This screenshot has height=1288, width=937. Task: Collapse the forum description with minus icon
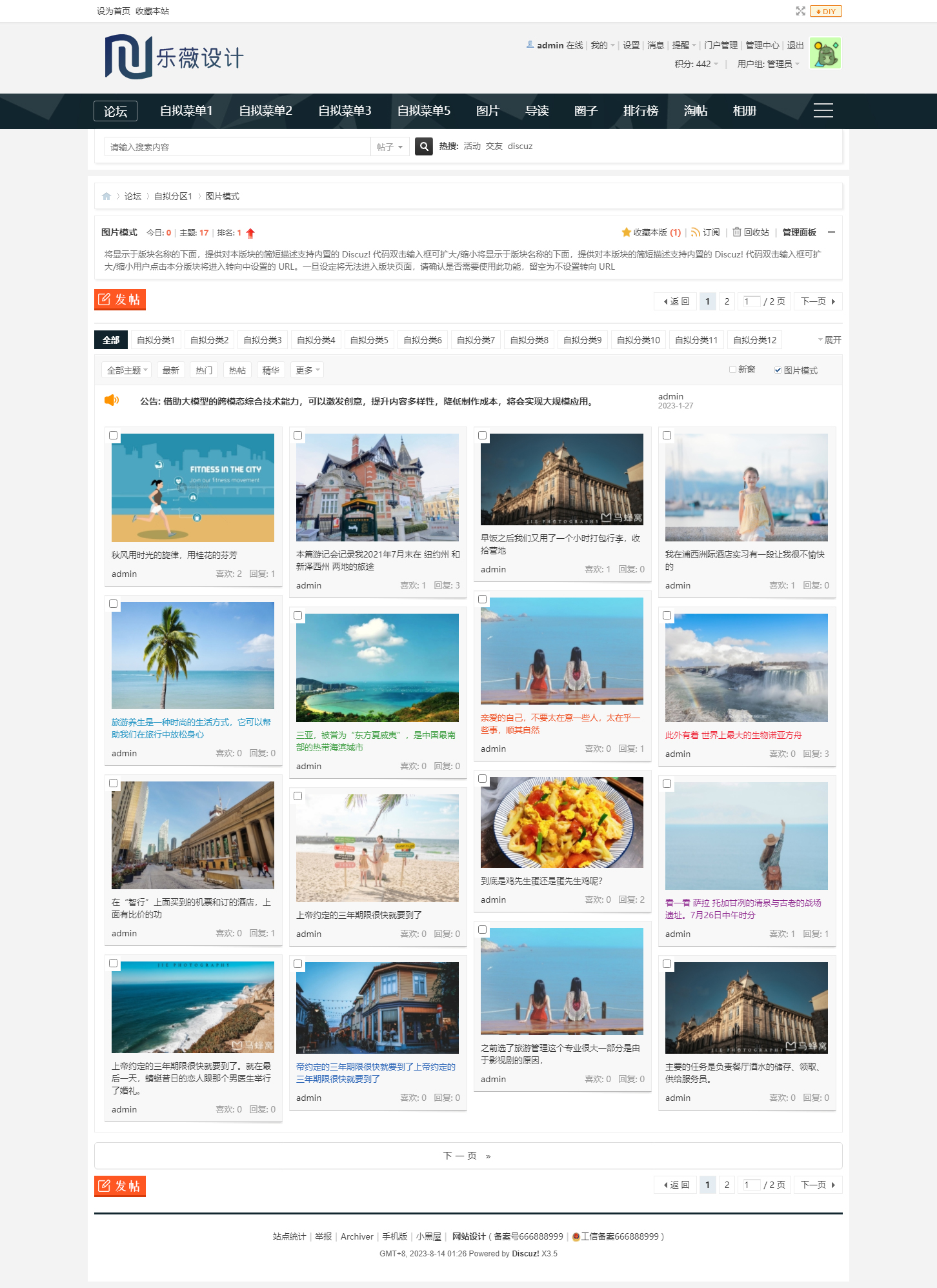tap(831, 232)
